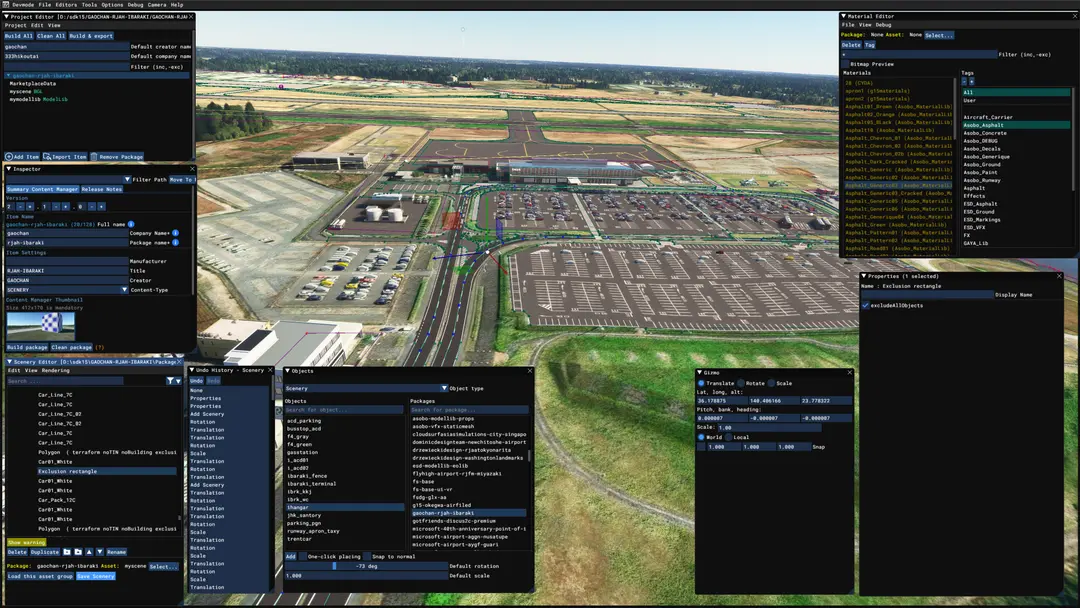This screenshot has width=1080, height=608.
Task: Click the info icon next to Company Name
Action: (x=176, y=233)
